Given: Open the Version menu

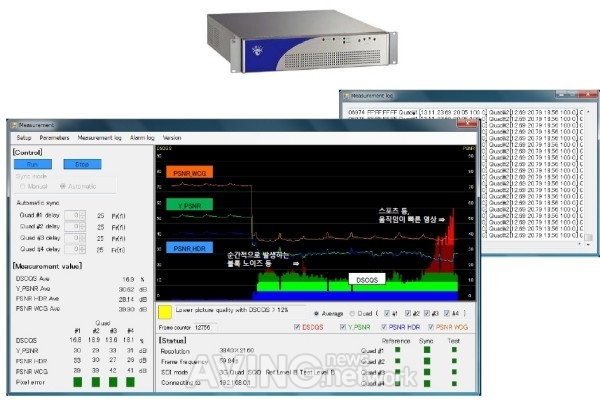Looking at the screenshot, I should (172, 138).
